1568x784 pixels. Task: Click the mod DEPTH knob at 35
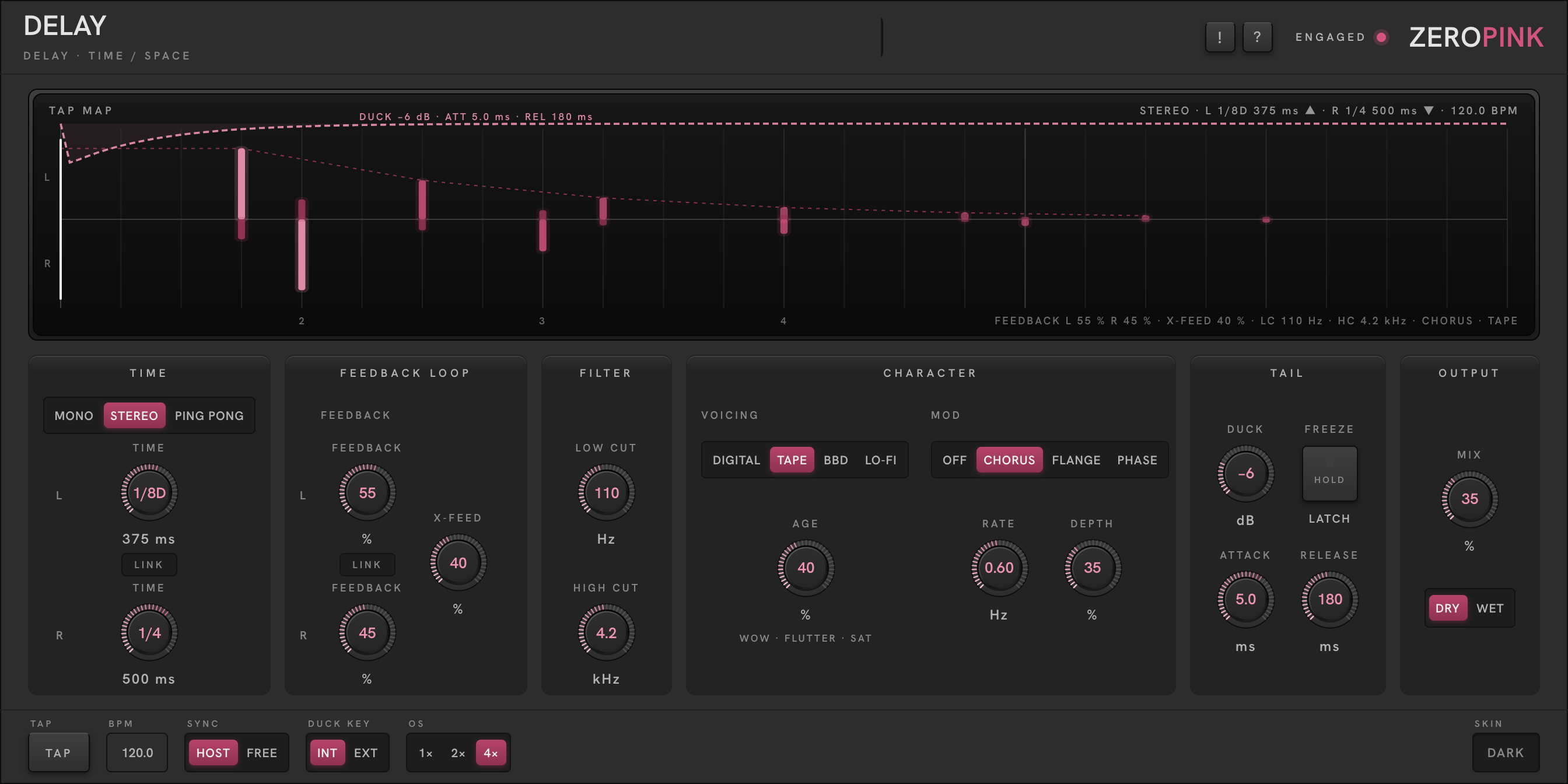(1093, 568)
